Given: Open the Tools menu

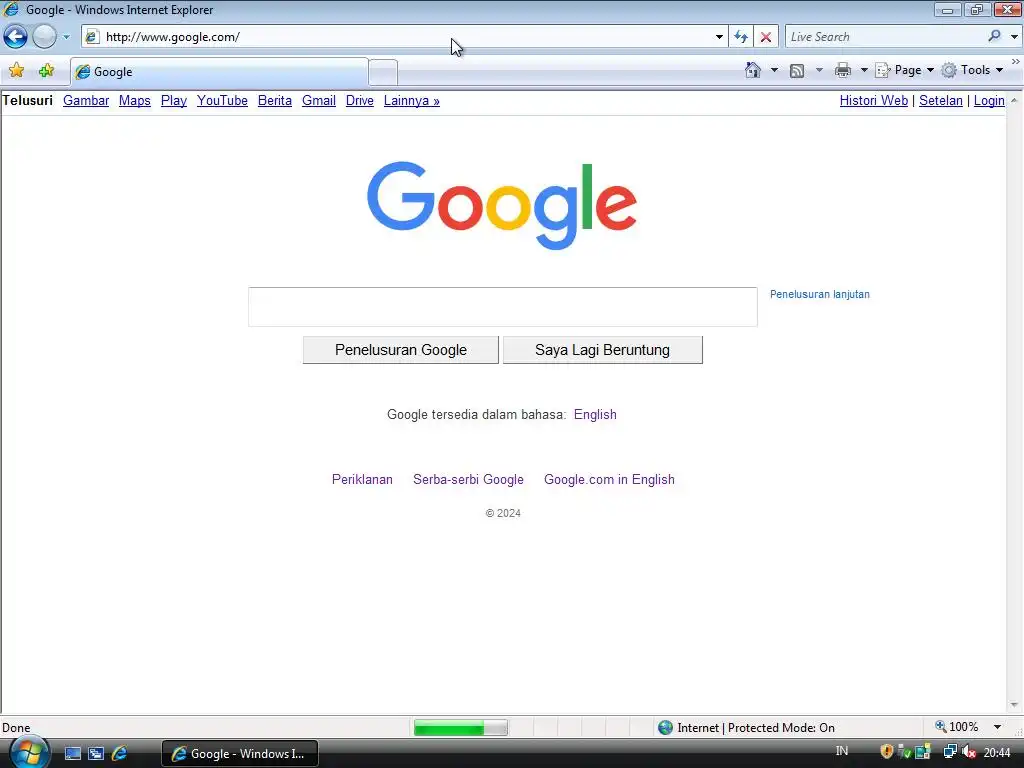Looking at the screenshot, I should [972, 70].
